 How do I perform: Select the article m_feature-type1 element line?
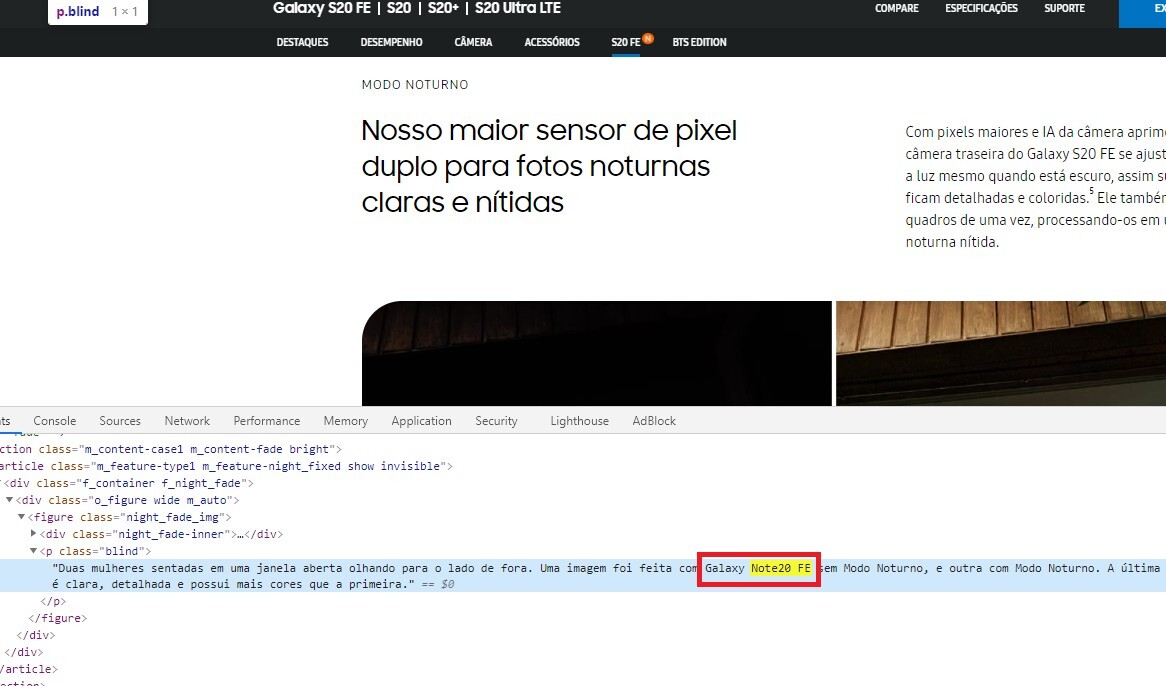pyautogui.click(x=225, y=466)
